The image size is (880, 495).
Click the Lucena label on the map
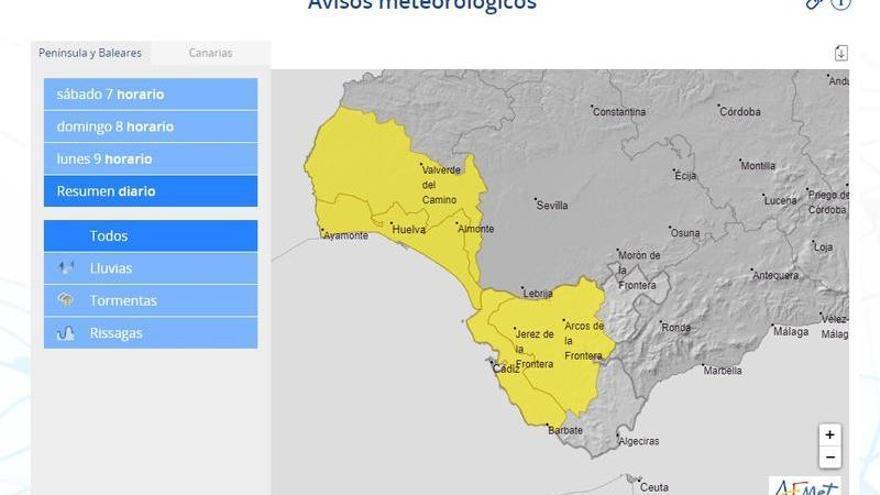(x=780, y=200)
